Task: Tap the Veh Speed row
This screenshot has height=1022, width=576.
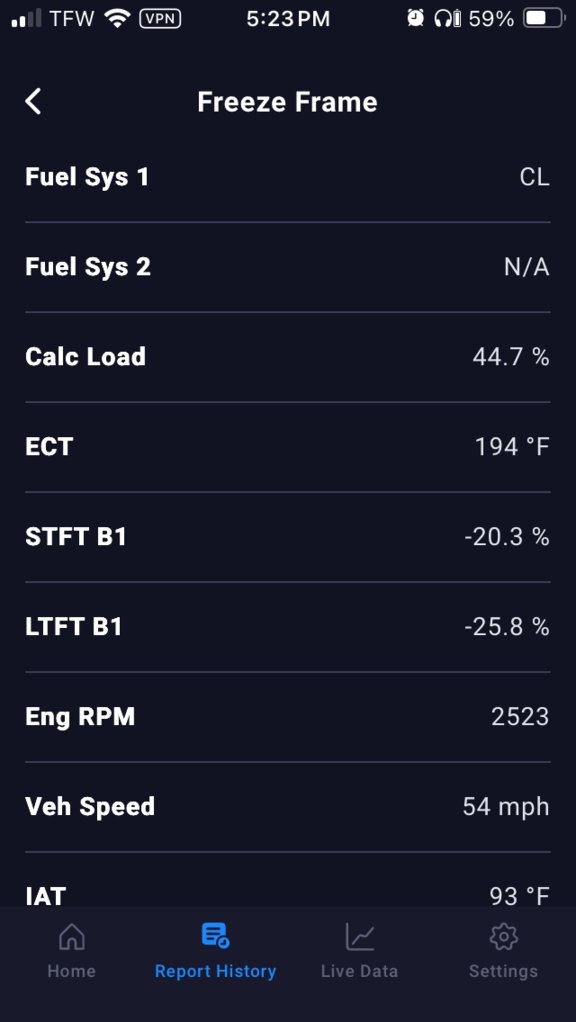Action: point(288,807)
